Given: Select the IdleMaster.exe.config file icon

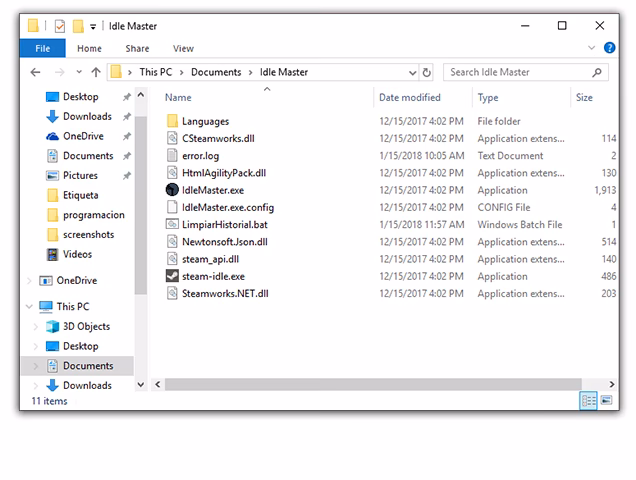Looking at the screenshot, I should click(x=172, y=207).
